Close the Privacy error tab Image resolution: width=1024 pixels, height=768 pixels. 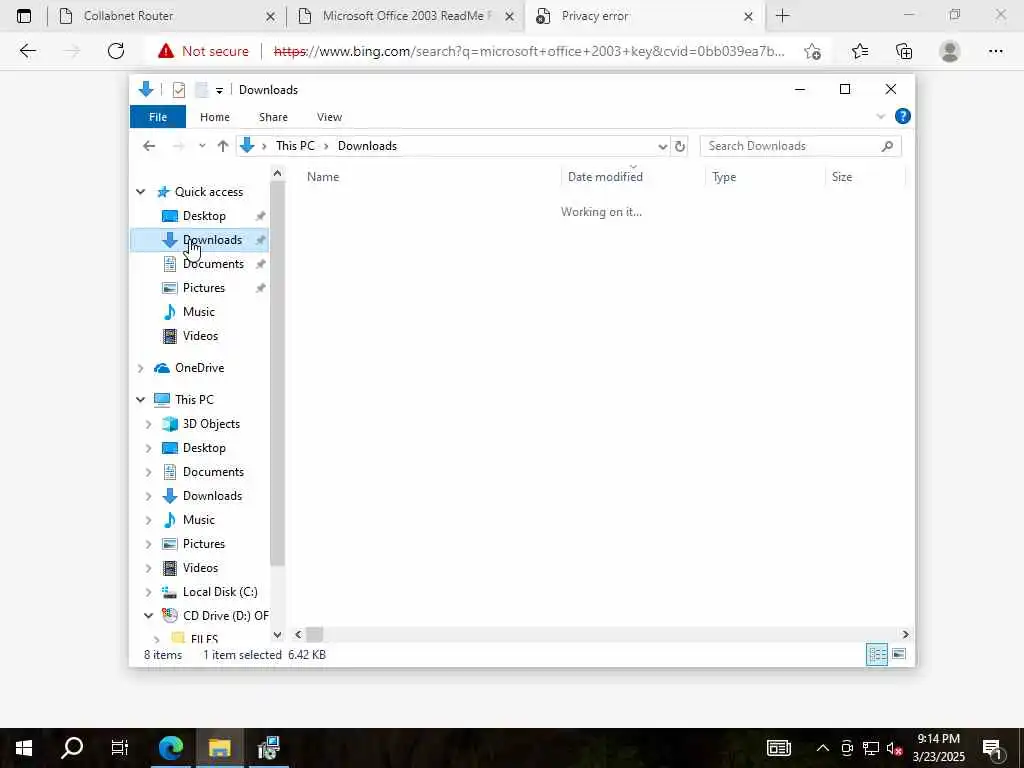(748, 16)
